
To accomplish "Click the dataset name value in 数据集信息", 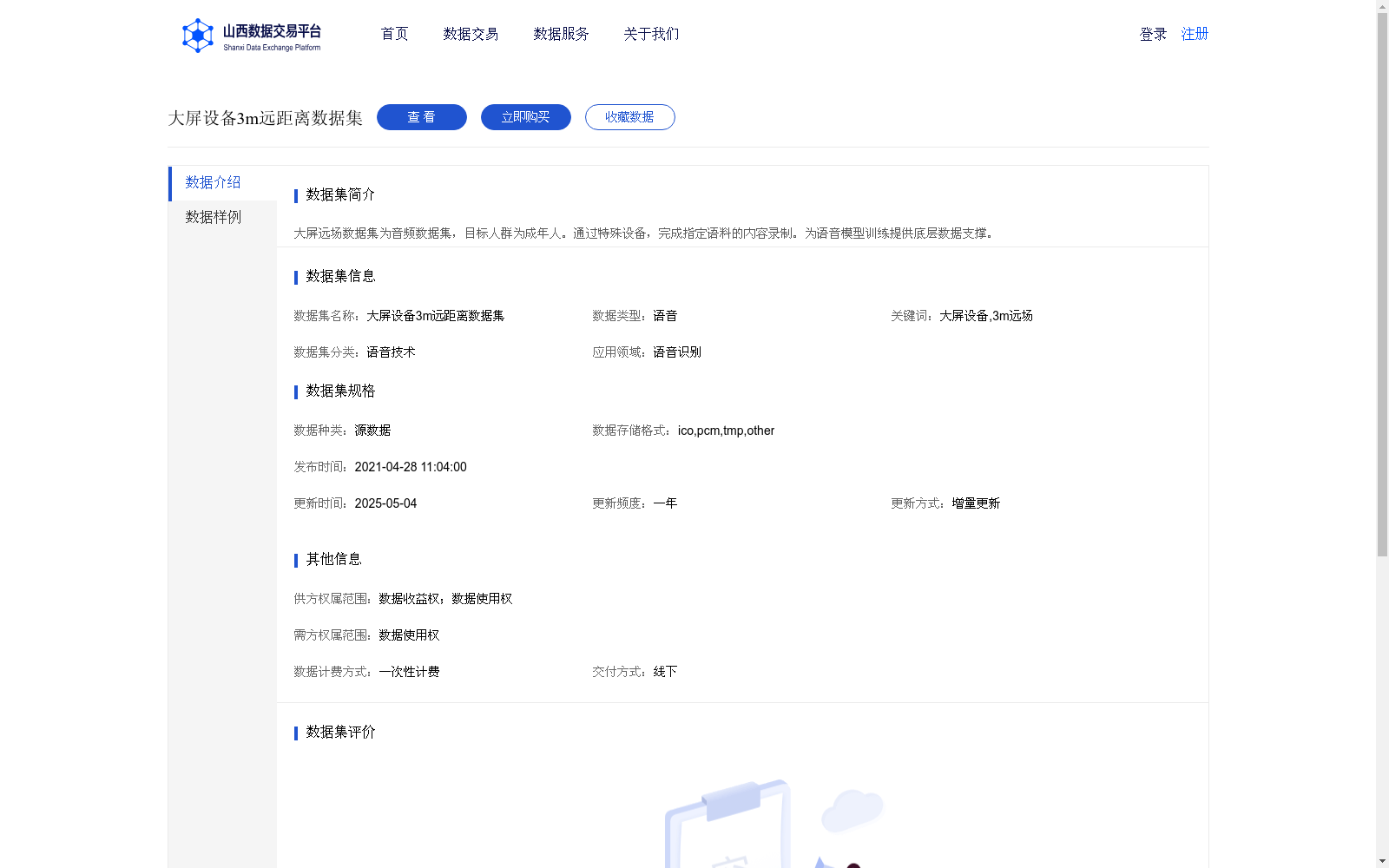I will pyautogui.click(x=435, y=316).
